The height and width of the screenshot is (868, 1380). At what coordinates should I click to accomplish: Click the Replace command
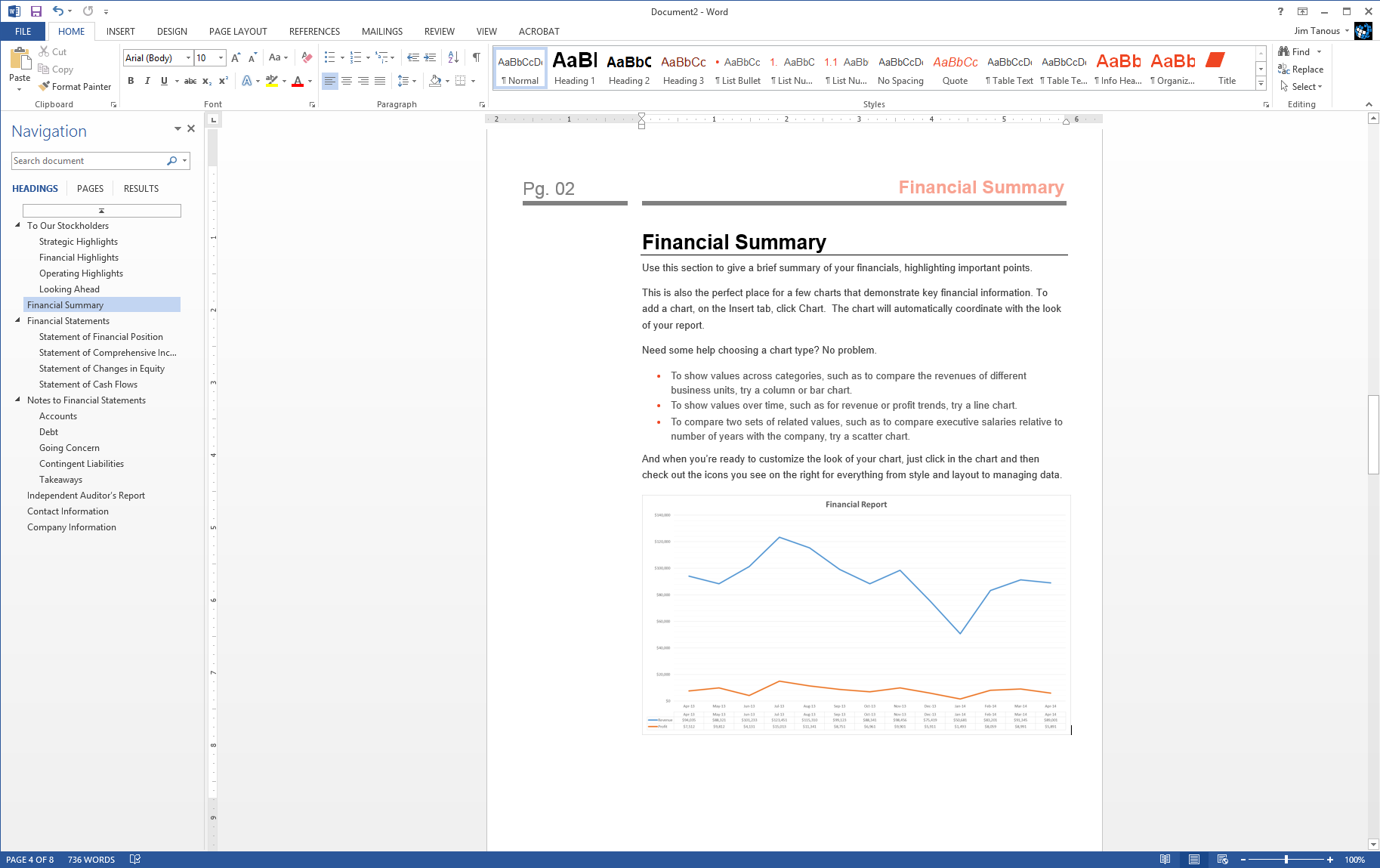tap(1300, 70)
